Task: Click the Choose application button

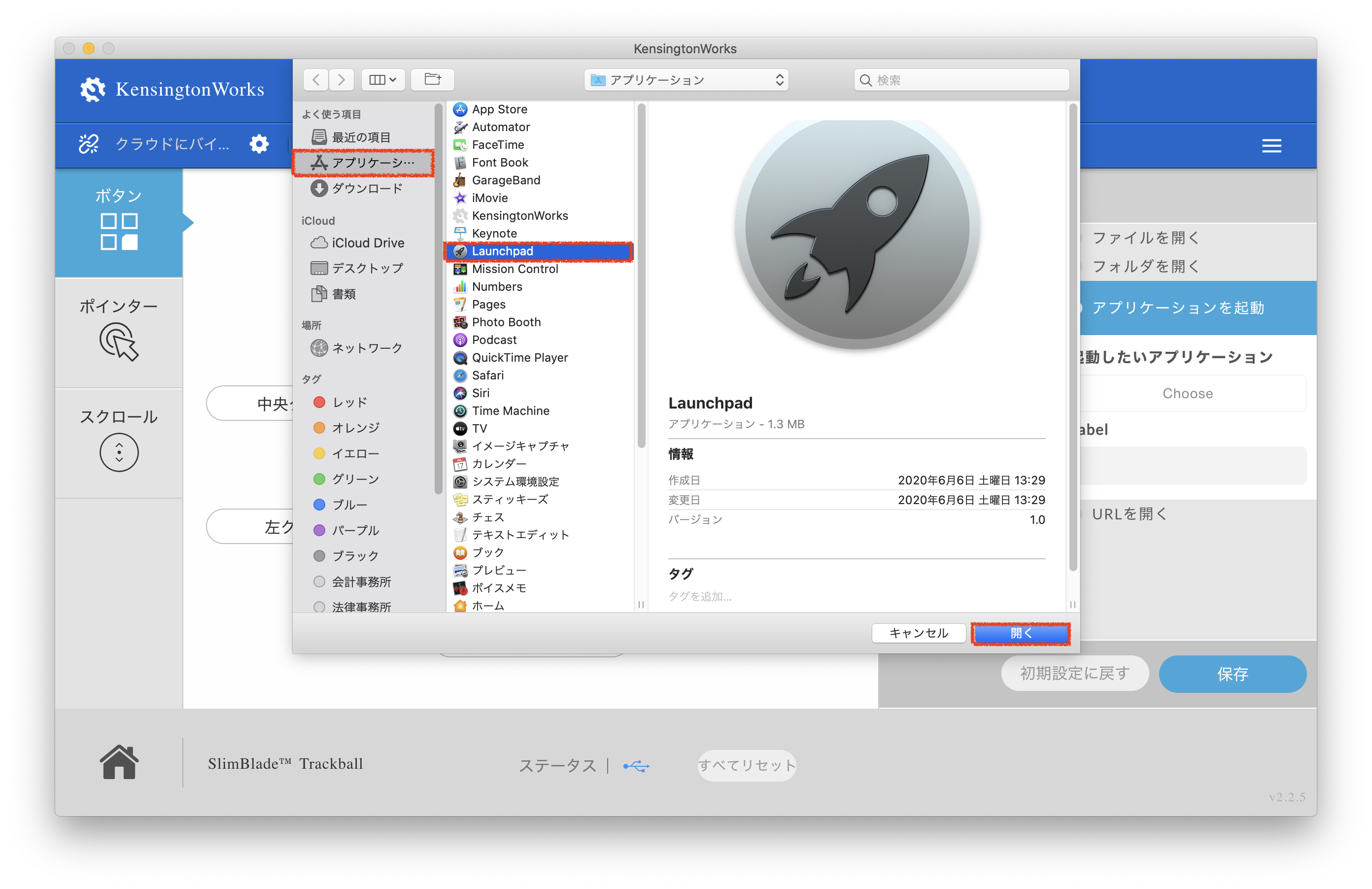Action: point(1188,393)
